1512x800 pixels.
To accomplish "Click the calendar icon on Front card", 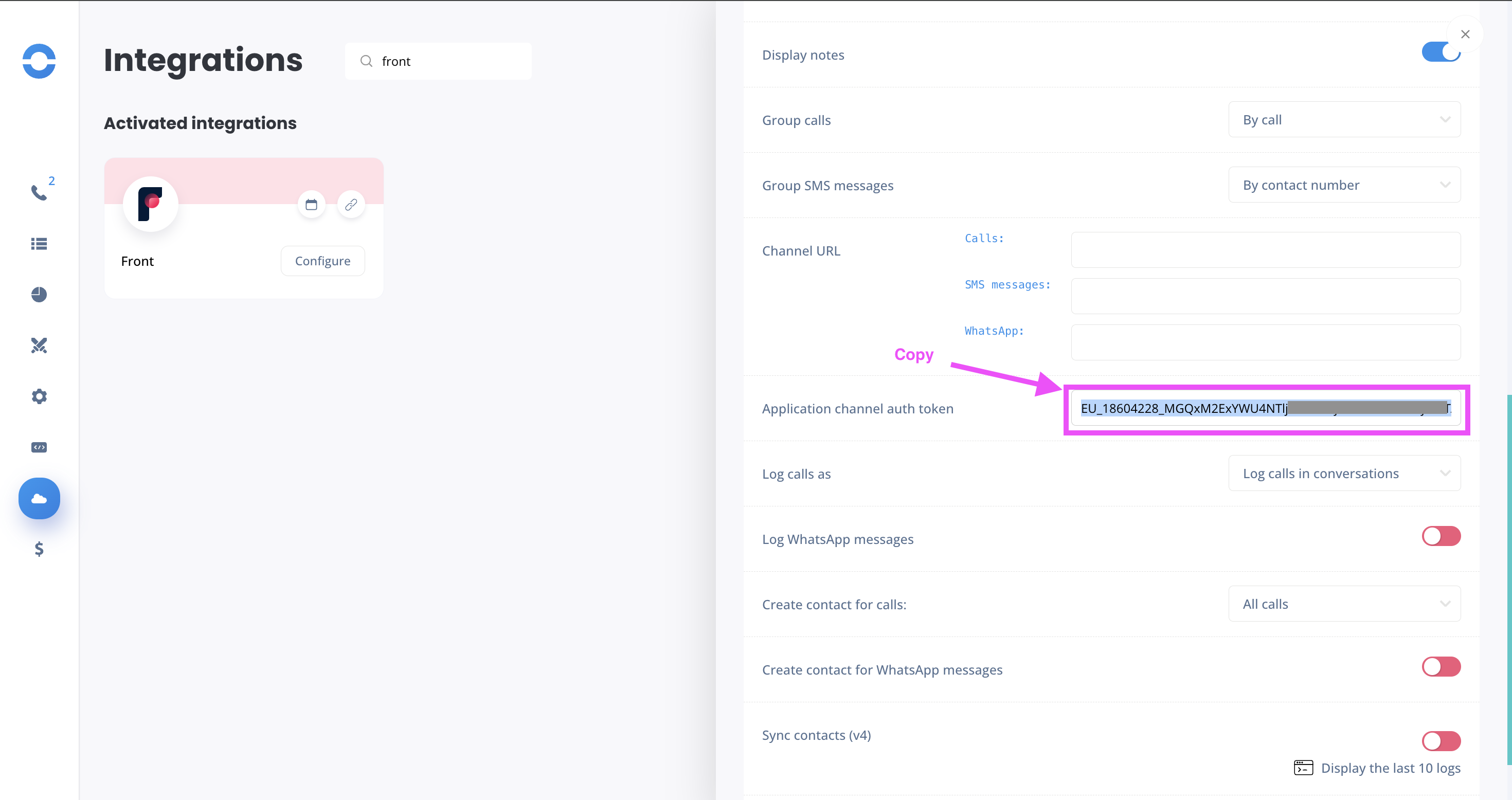I will (x=312, y=203).
